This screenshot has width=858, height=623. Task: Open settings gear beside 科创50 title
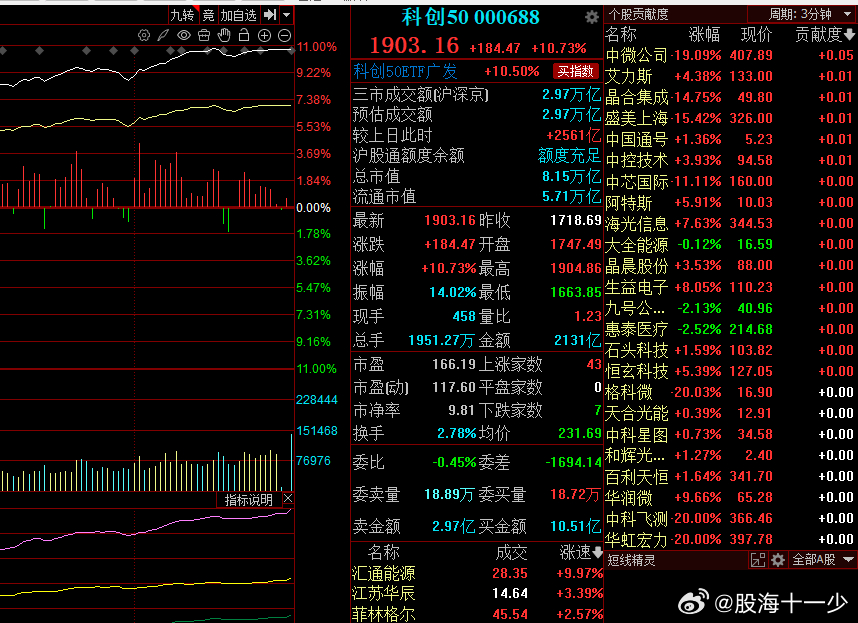click(592, 18)
